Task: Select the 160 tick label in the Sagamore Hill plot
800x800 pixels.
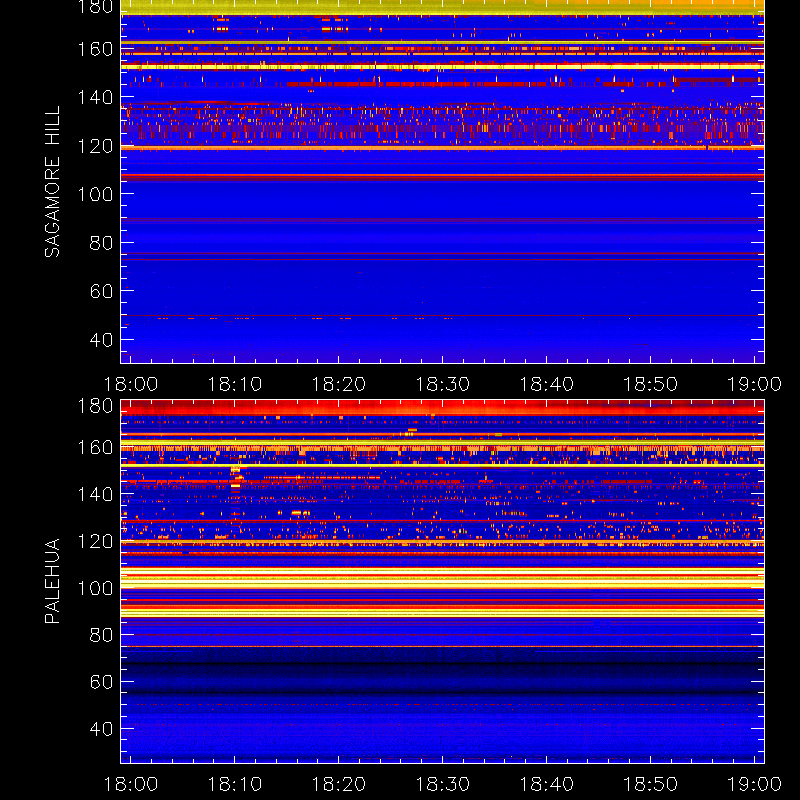Action: point(95,49)
